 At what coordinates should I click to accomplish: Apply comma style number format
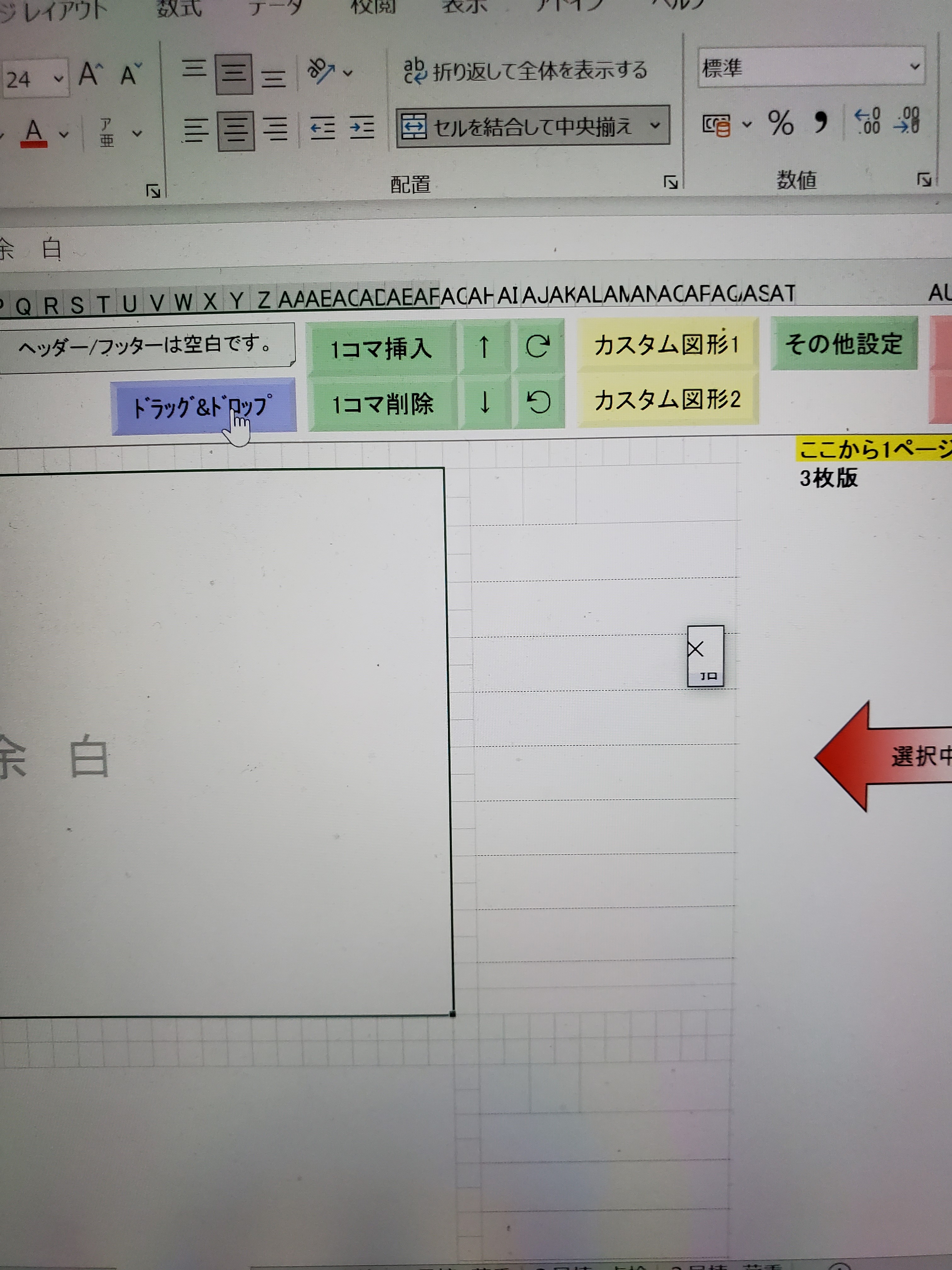tap(821, 122)
